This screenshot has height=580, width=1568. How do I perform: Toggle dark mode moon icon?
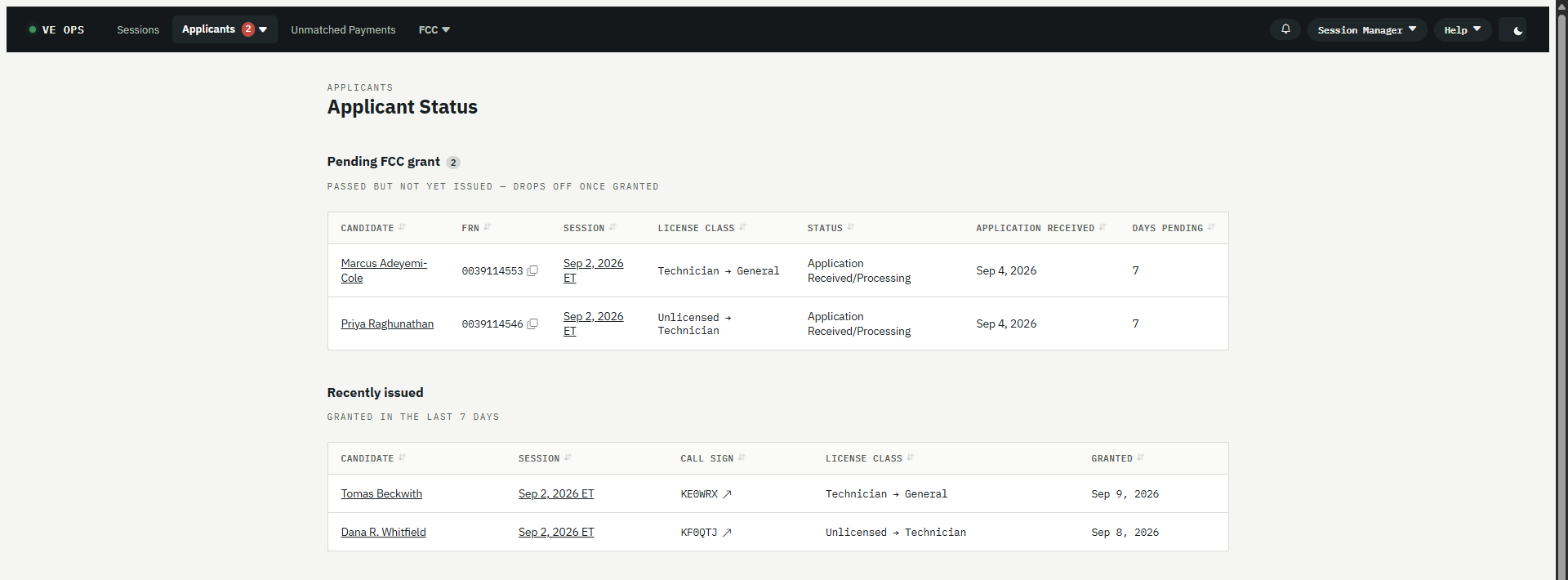click(1518, 30)
